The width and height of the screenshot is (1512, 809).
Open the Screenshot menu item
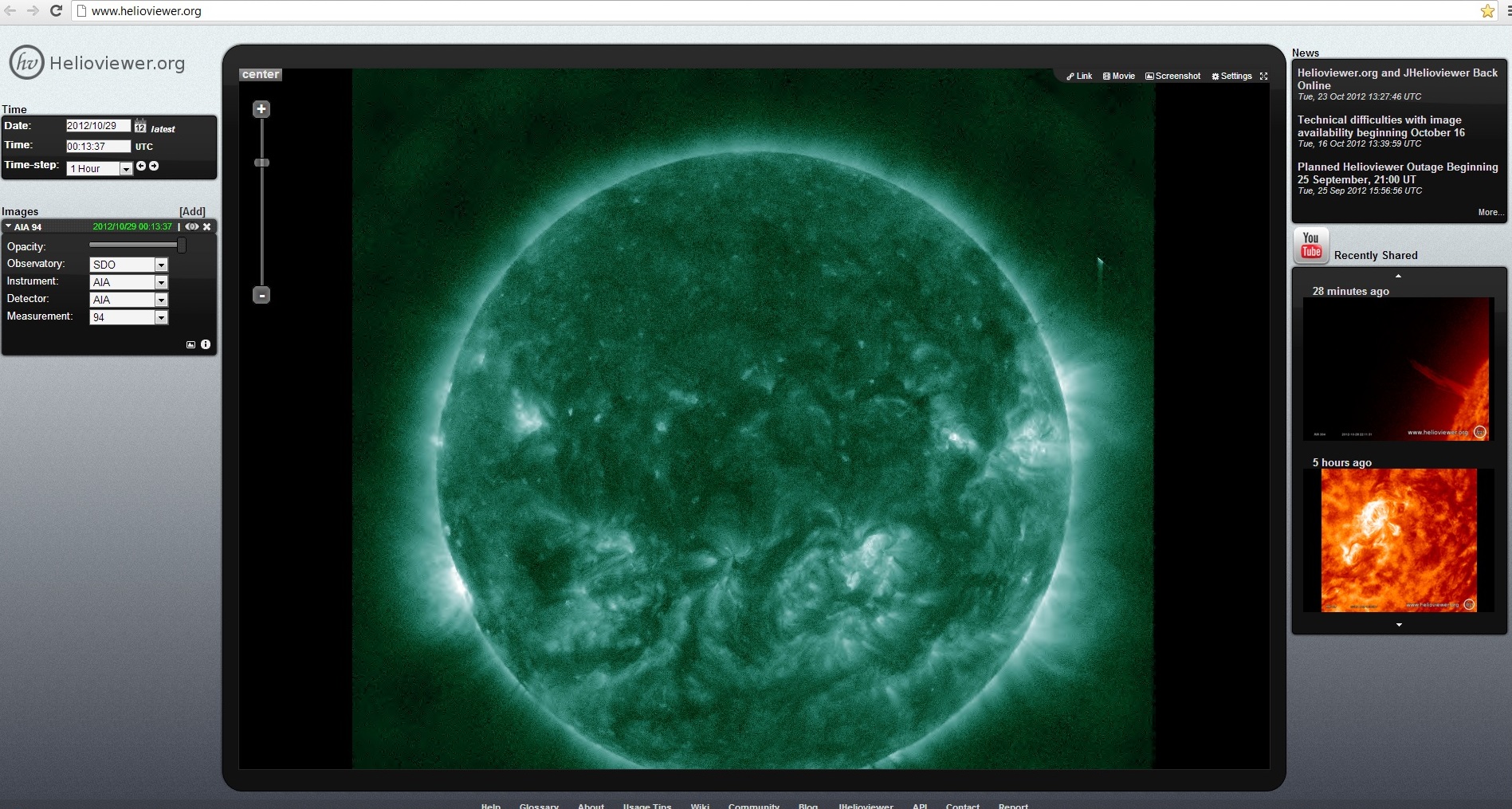(1173, 77)
